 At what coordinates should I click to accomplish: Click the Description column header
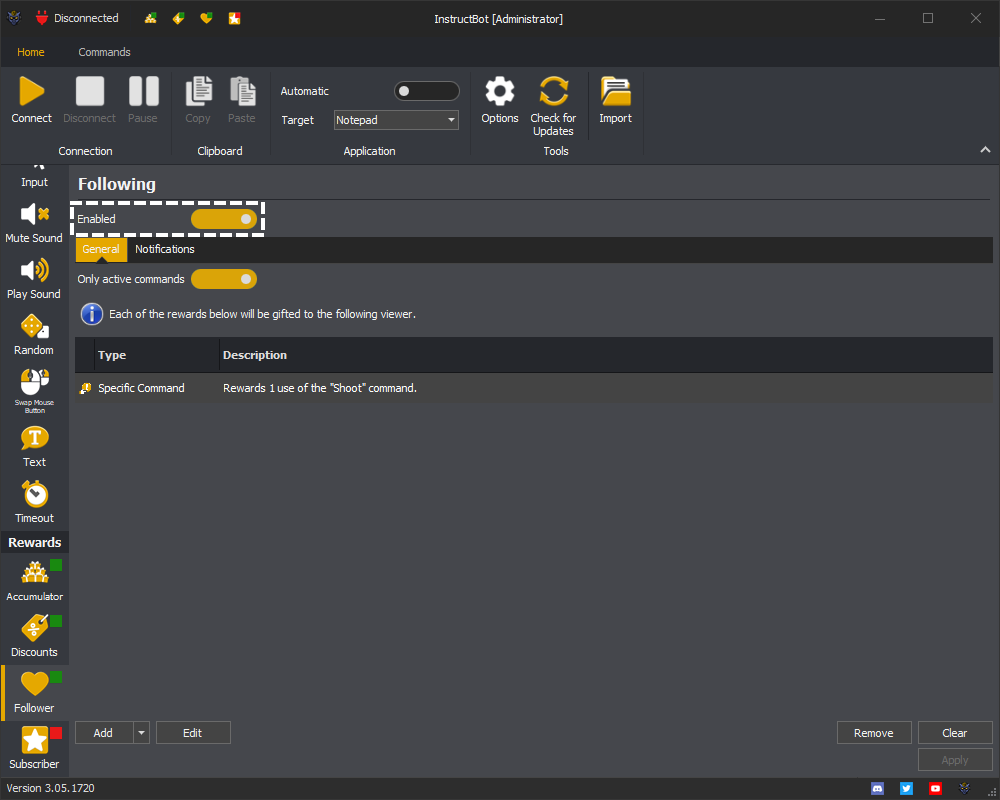point(607,355)
